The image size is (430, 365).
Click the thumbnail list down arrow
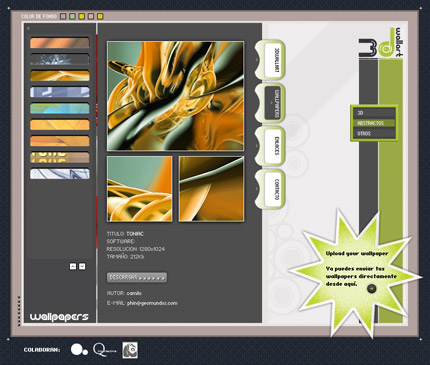point(82,266)
